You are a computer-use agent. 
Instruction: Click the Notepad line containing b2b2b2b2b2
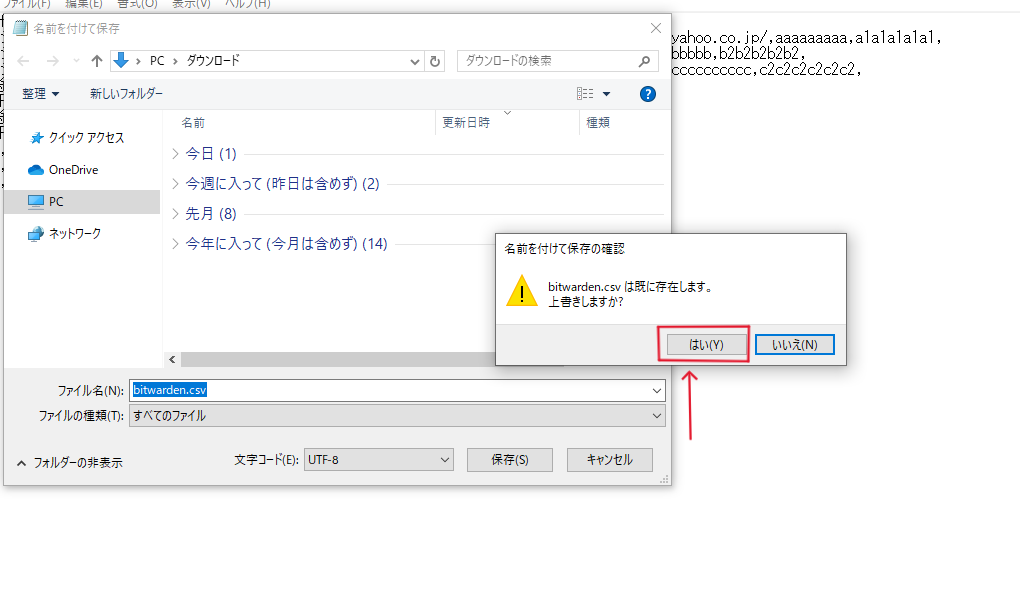click(738, 53)
